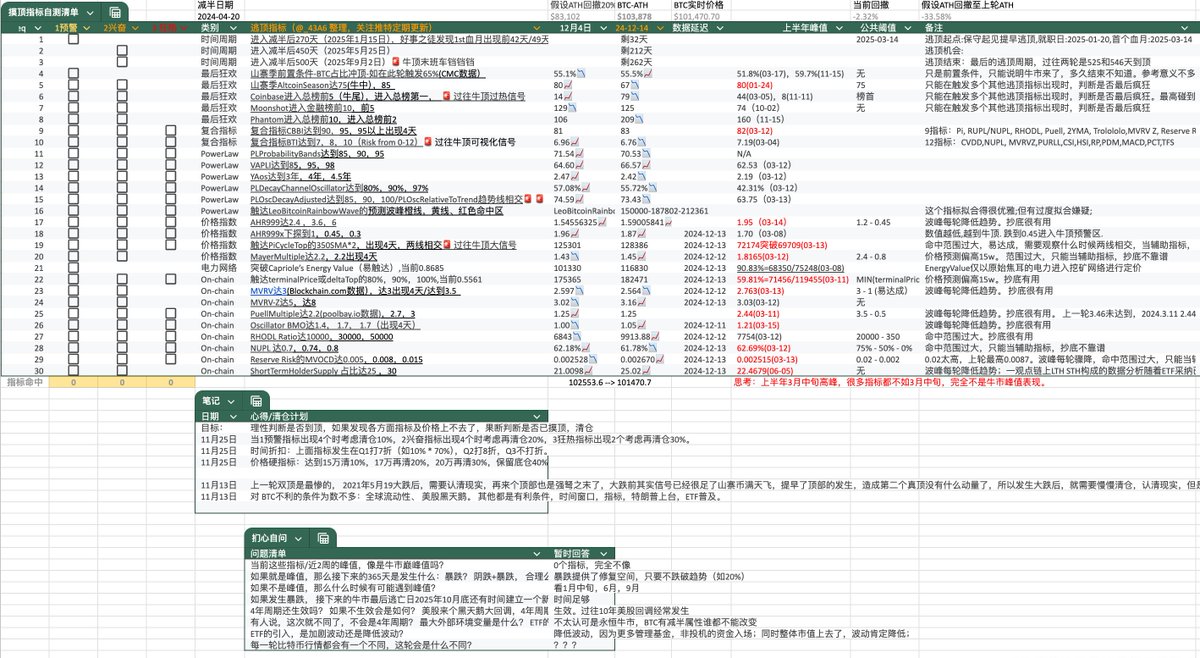Screen dimensions: 1200x658
Task: Open the 逃顶指标 column header dropdown arrow
Action: point(536,28)
